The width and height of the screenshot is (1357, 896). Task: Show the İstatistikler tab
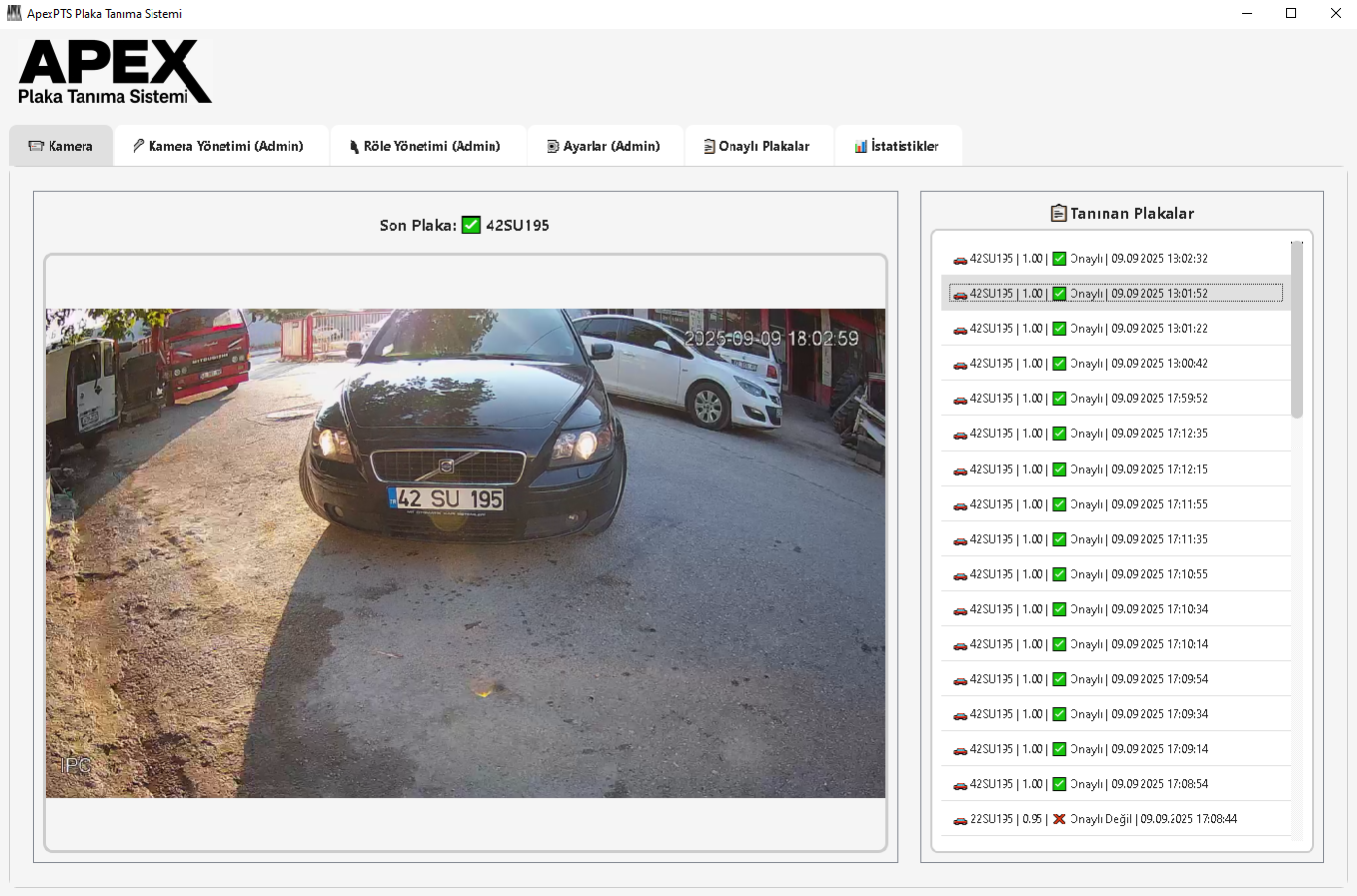coord(897,146)
